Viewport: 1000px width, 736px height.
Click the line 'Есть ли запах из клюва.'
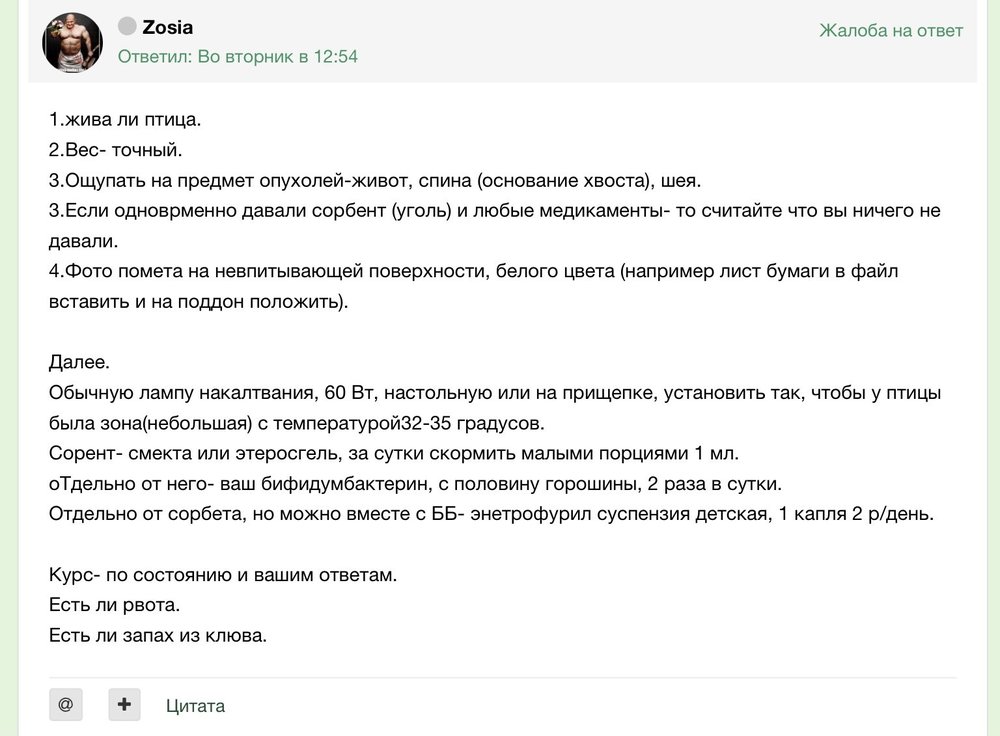(x=158, y=635)
